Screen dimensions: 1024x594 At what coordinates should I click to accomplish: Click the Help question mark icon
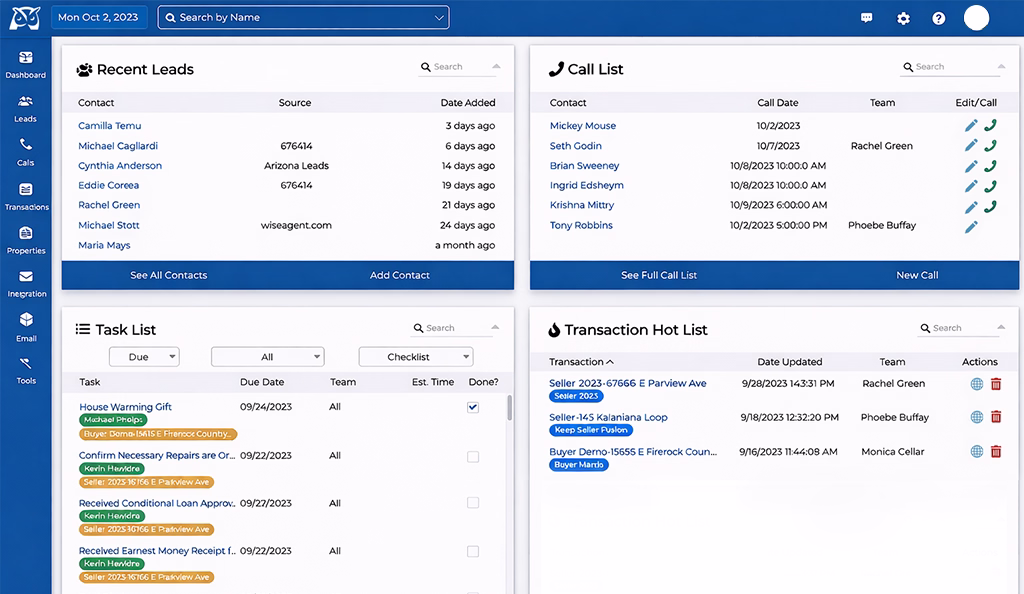pyautogui.click(x=938, y=18)
